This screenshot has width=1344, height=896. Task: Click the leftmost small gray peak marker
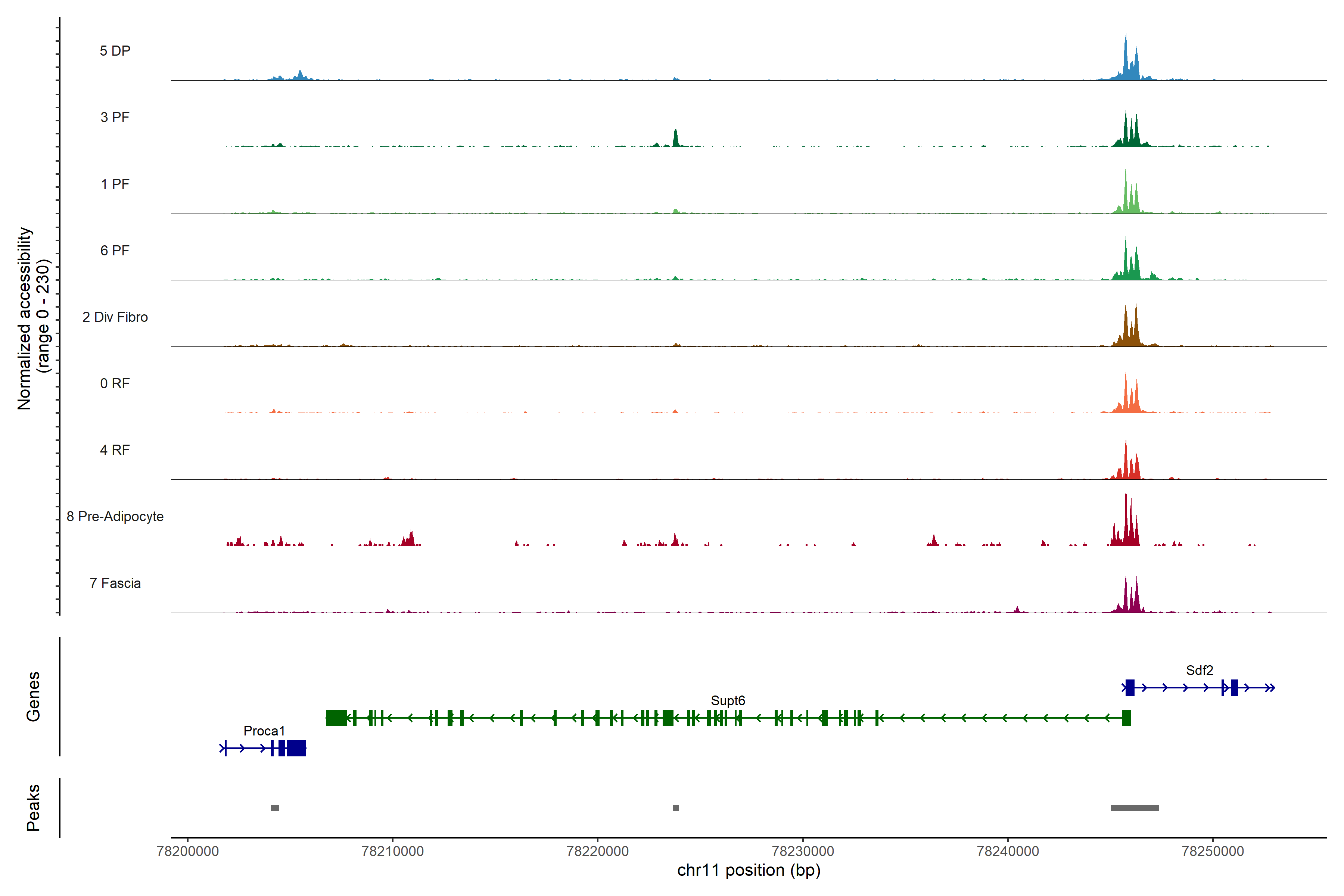point(275,808)
